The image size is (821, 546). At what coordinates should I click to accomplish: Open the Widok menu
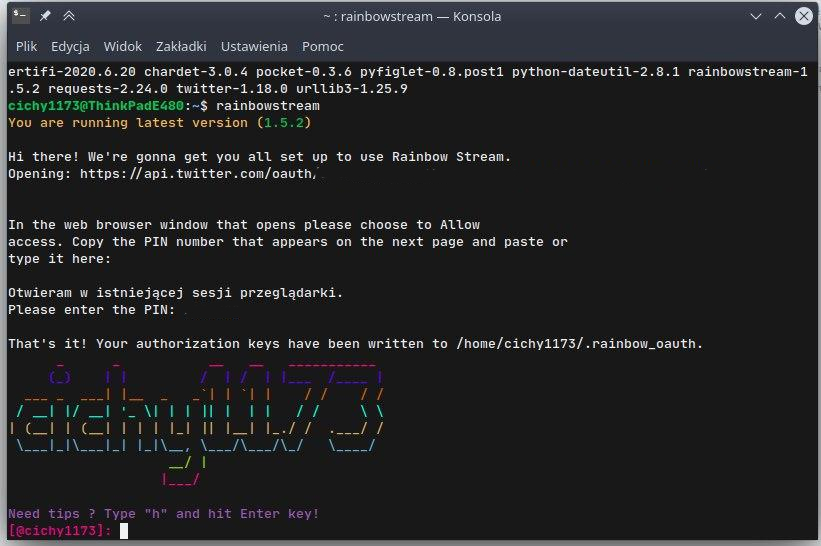tap(123, 46)
